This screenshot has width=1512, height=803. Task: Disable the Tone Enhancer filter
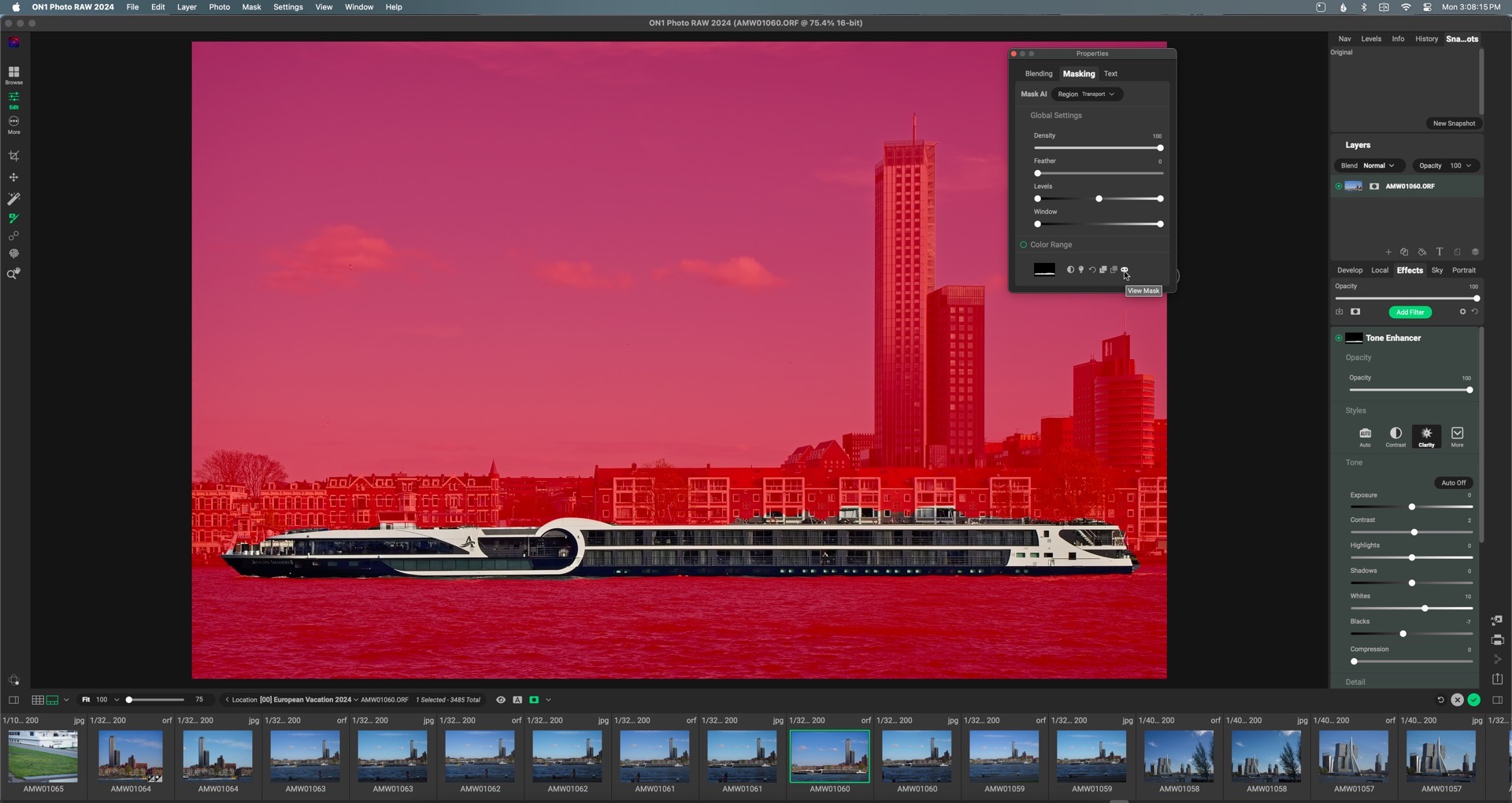pyautogui.click(x=1338, y=338)
